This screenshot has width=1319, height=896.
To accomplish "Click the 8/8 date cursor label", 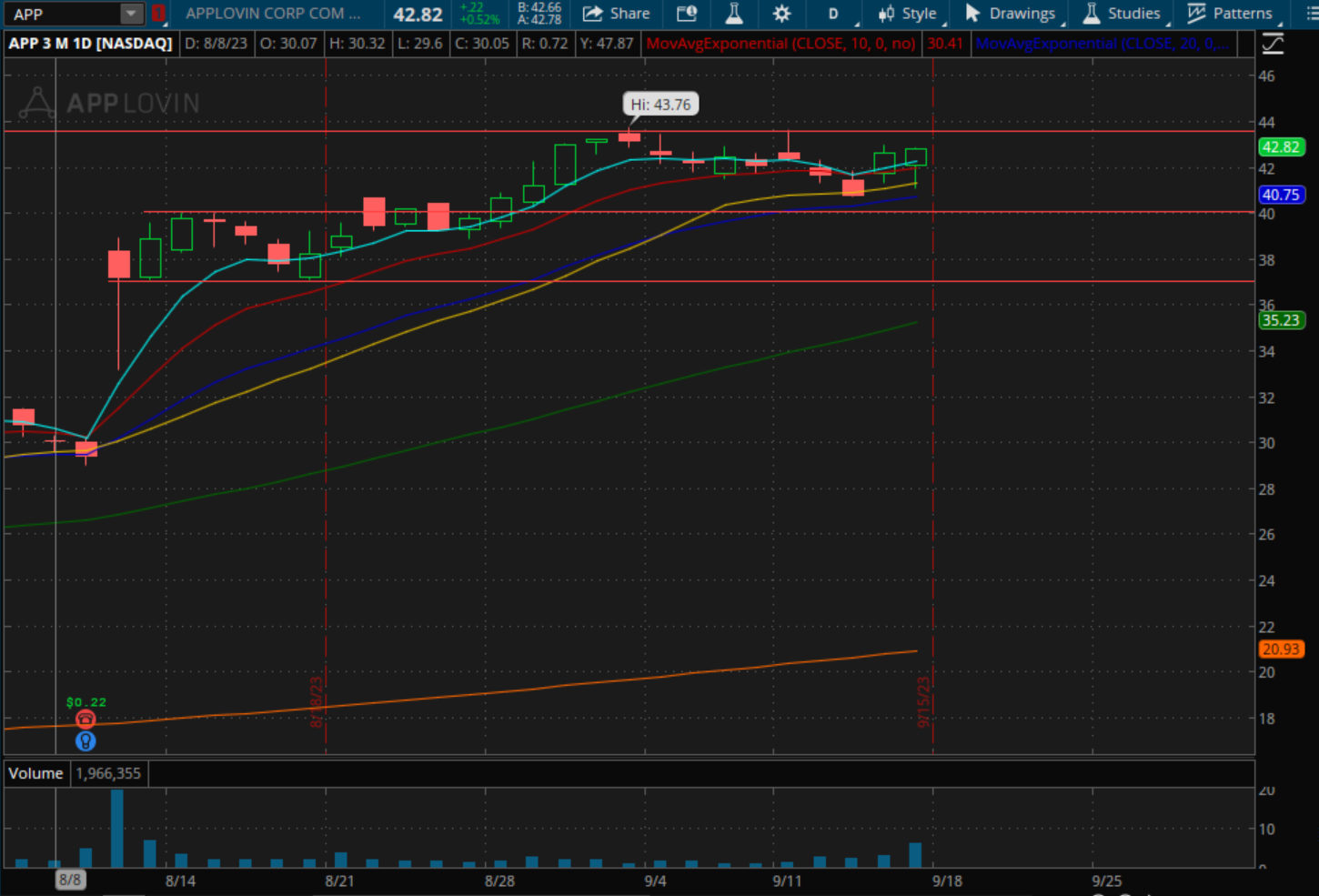I will [70, 881].
